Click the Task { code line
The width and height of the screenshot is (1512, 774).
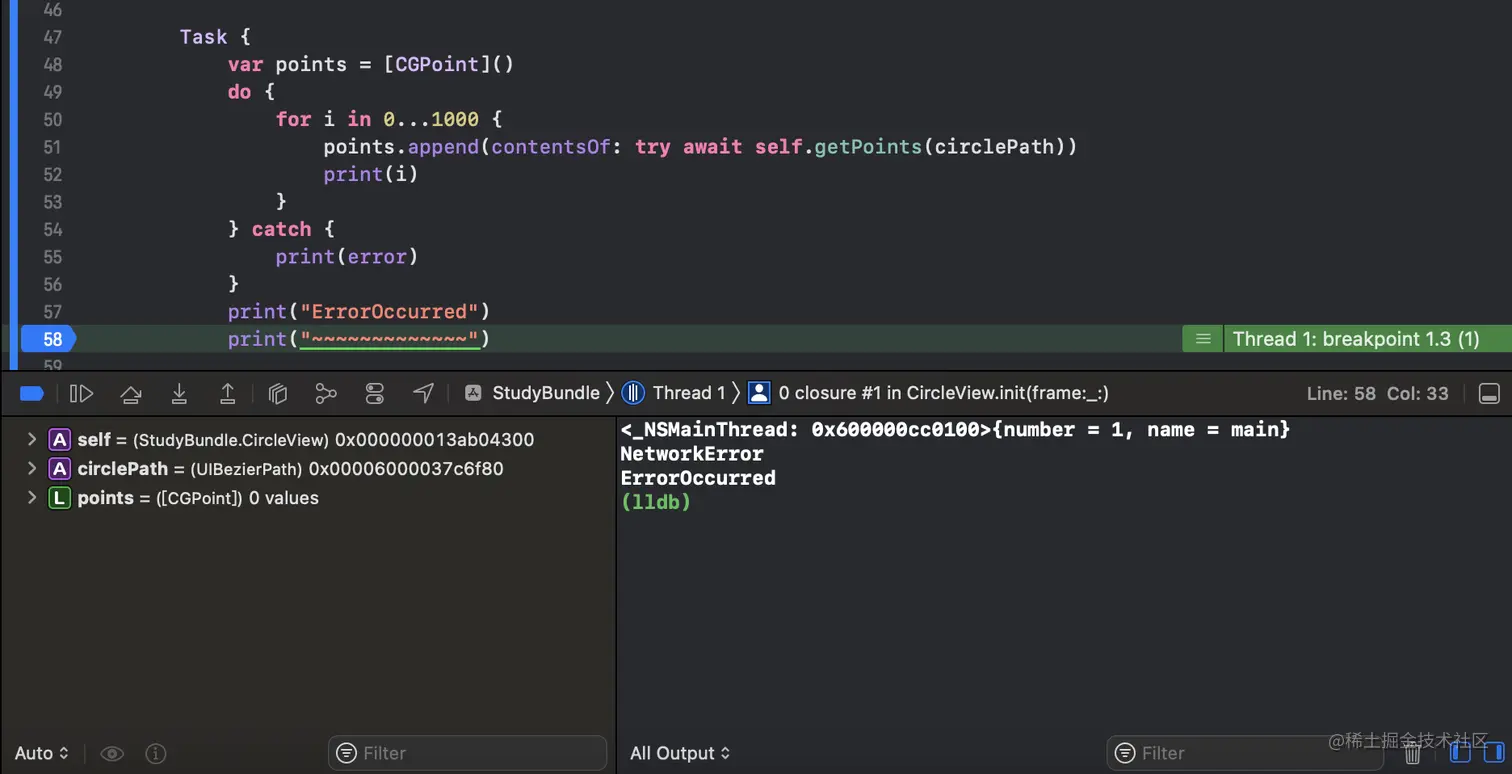click(215, 37)
